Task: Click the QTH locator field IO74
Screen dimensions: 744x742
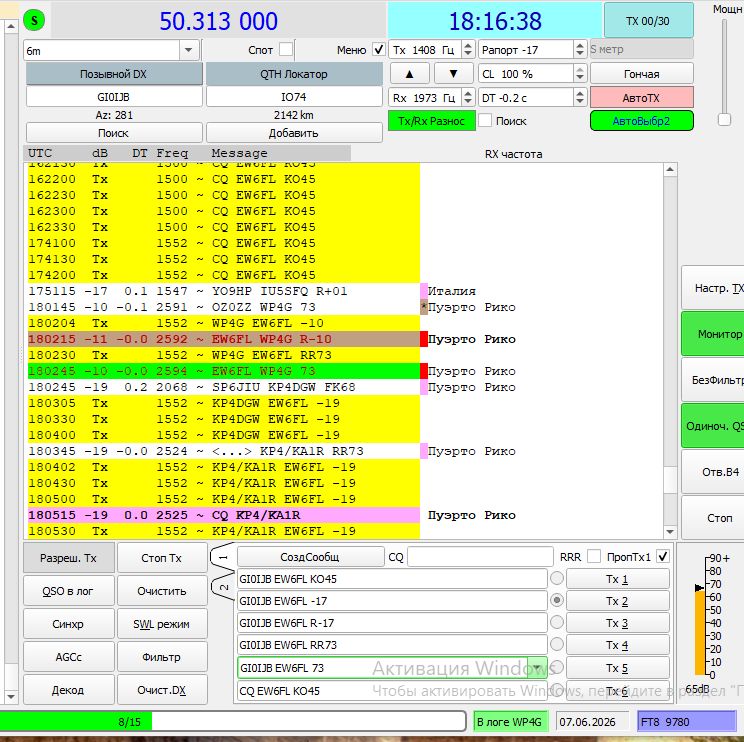Action: coord(294,97)
